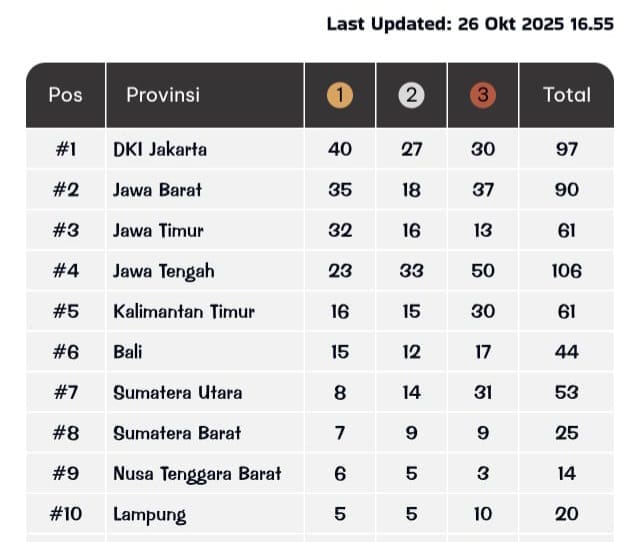Select Nusa Tenggara Barat in the table

pyautogui.click(x=197, y=474)
